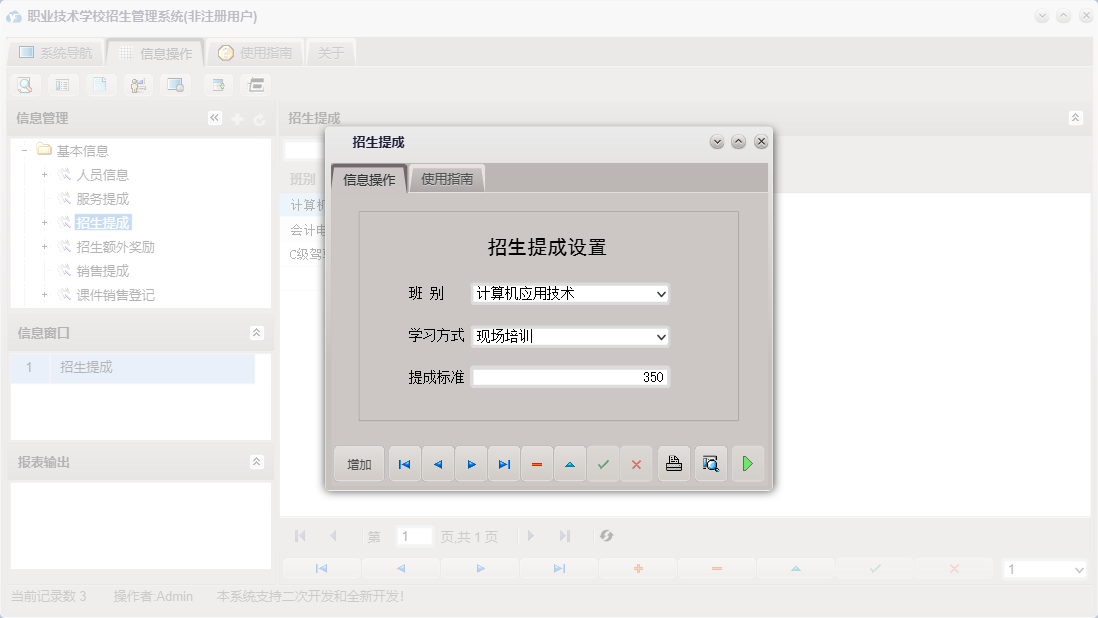Click the 提成标准 input field
Image resolution: width=1098 pixels, height=618 pixels.
point(570,376)
